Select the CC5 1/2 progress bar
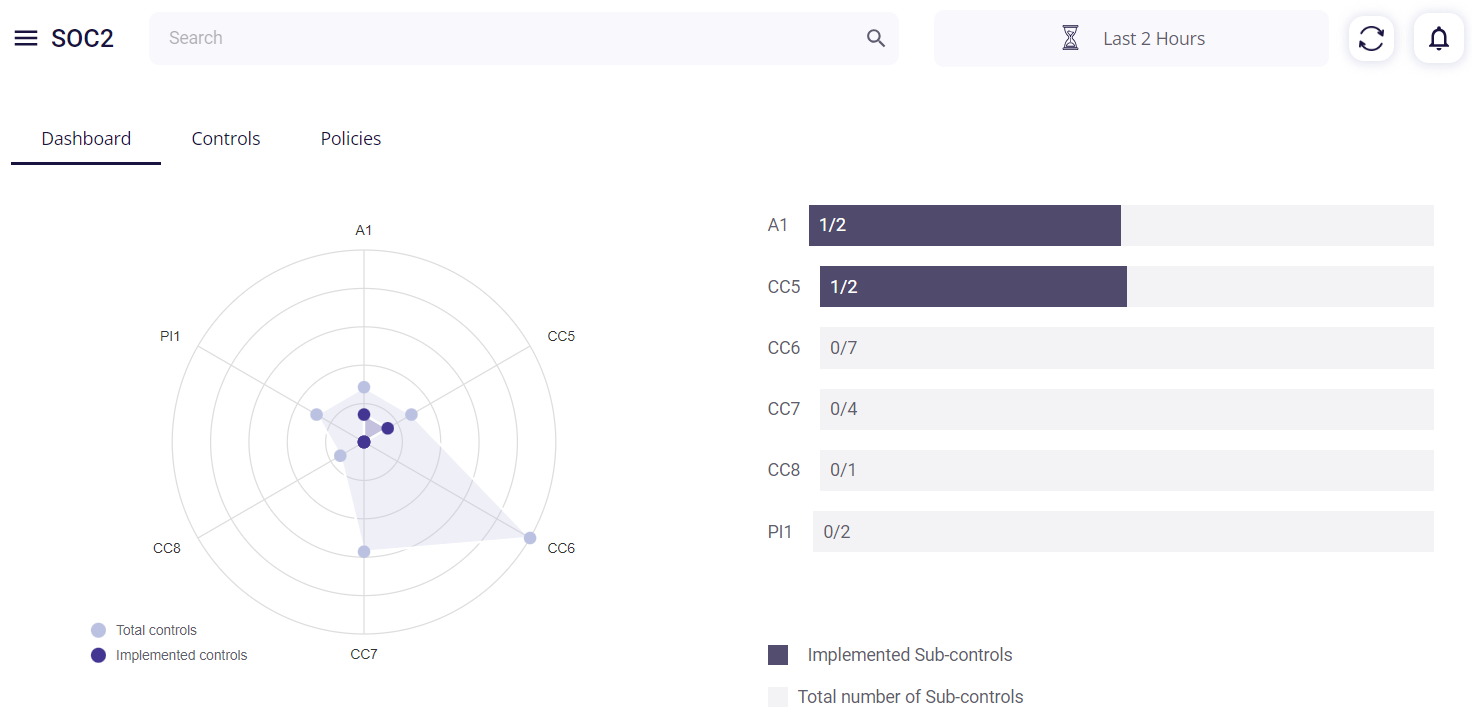Viewport: 1472px width, 721px height. [1127, 286]
